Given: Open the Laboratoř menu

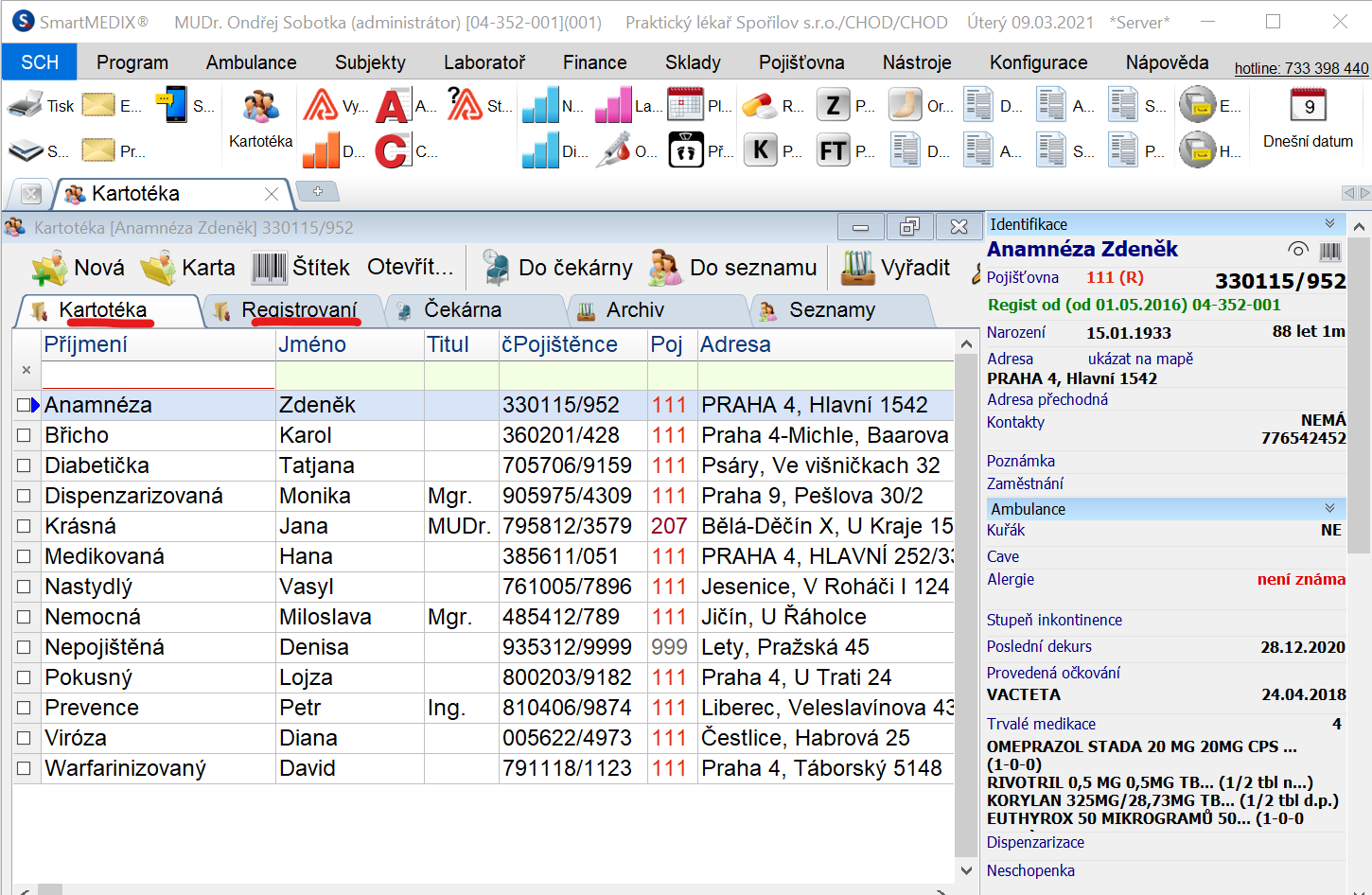Looking at the screenshot, I should 484,62.
